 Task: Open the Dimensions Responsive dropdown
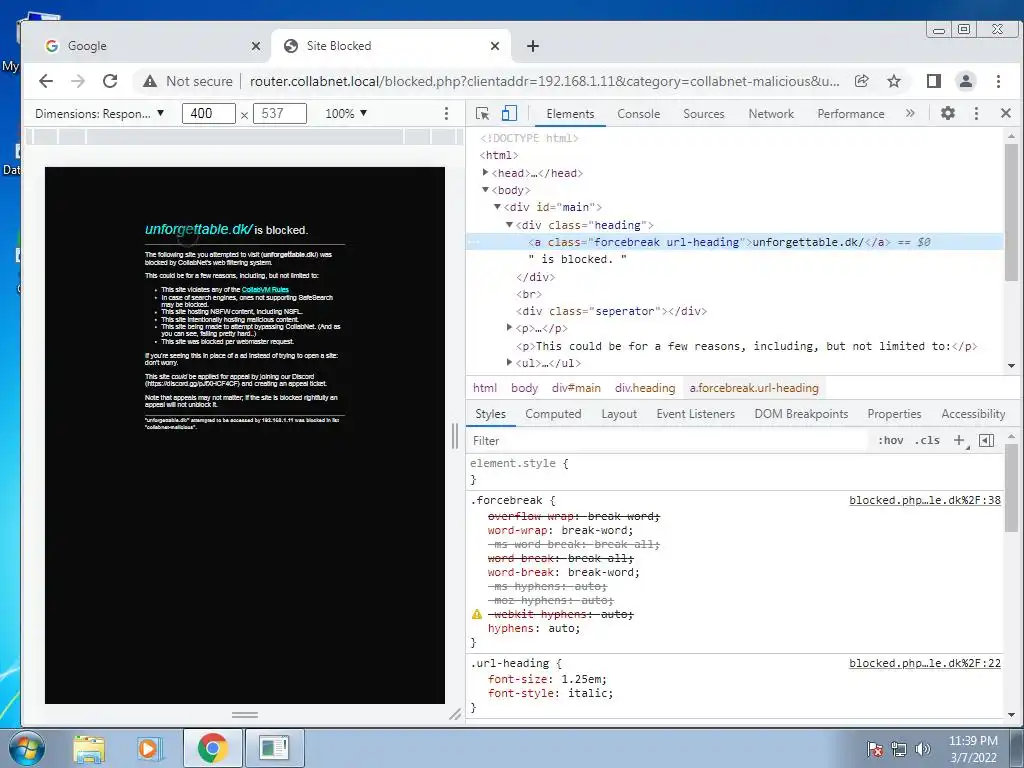(x=99, y=114)
